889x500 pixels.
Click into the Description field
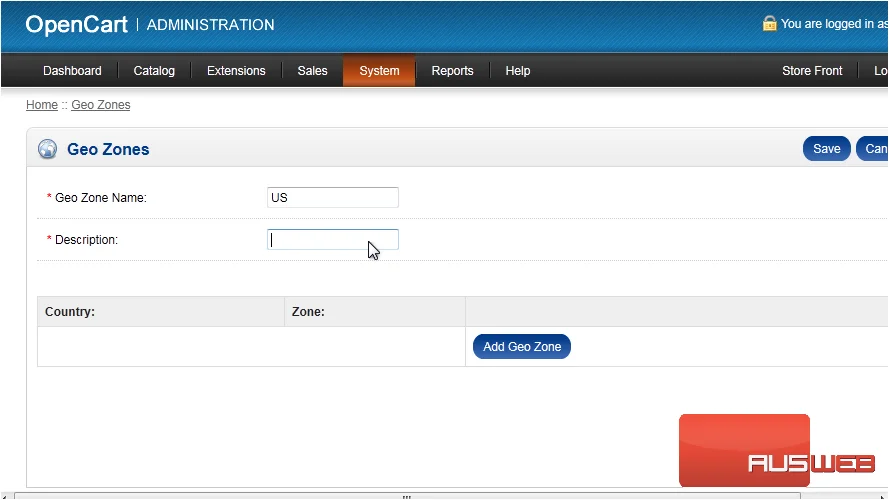click(x=333, y=240)
